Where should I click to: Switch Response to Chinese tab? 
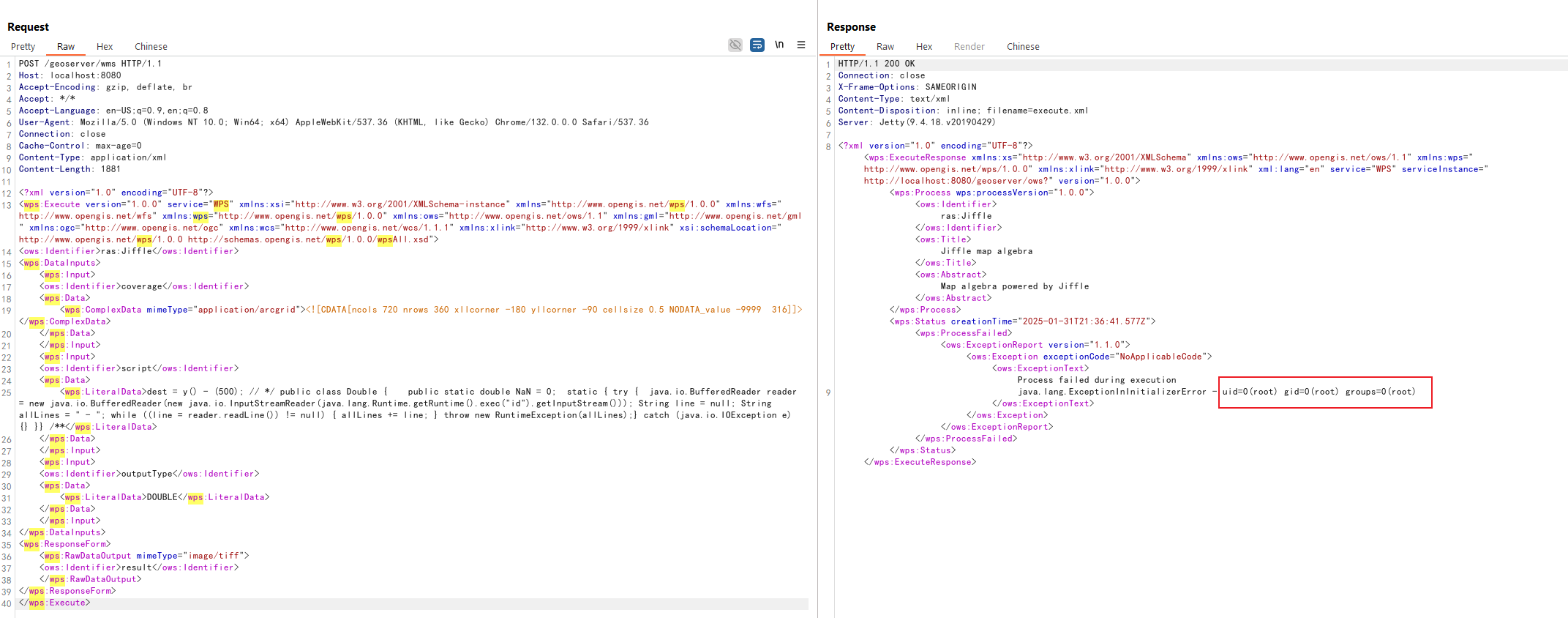(1023, 46)
